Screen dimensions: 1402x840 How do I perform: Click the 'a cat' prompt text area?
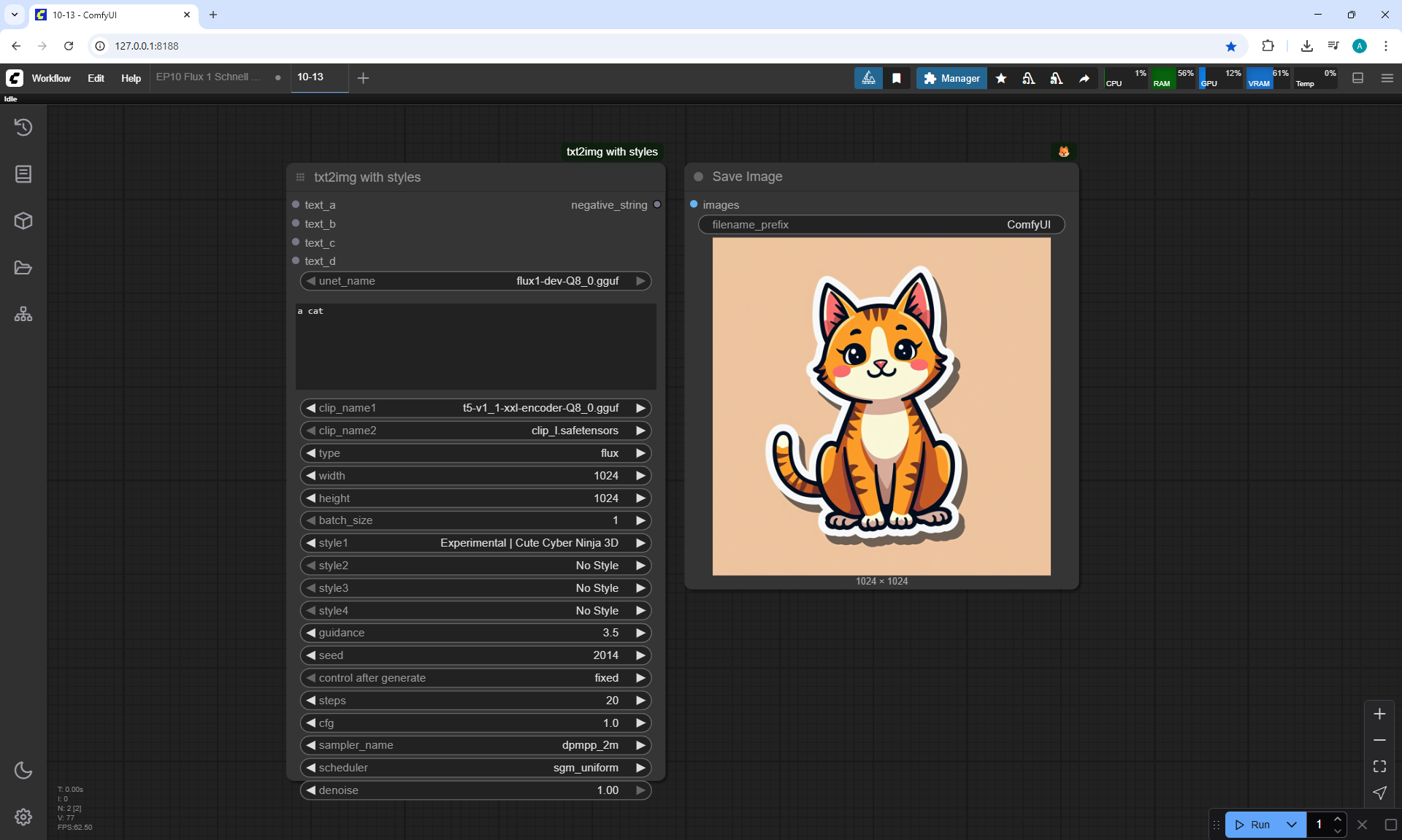click(475, 347)
